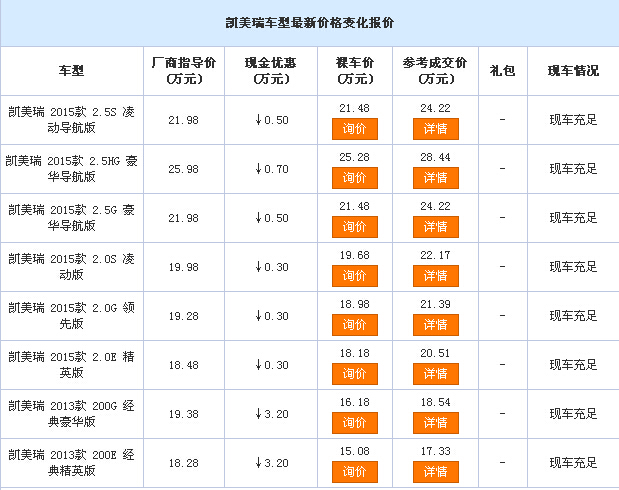Select model name 凯美瑞 2015款 2.0S 凌动版
619x490 pixels.
click(x=71, y=267)
